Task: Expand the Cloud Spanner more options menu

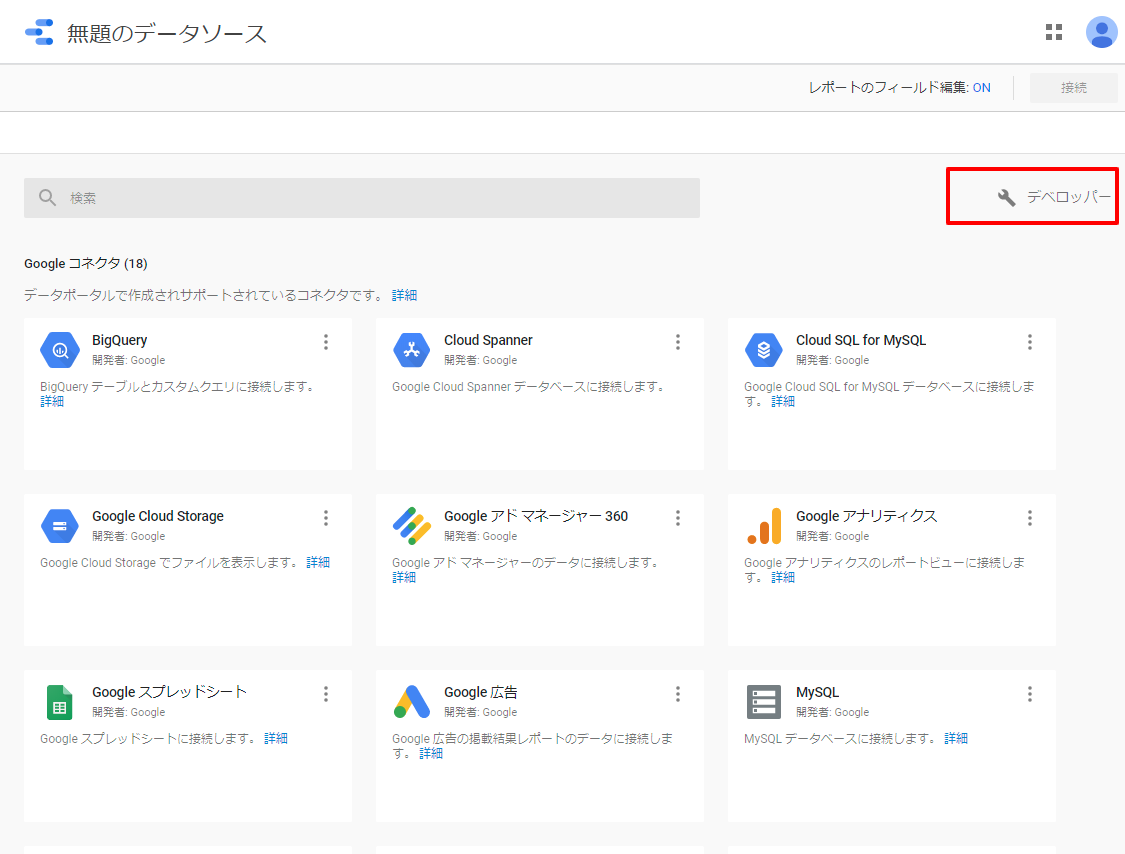Action: [678, 342]
